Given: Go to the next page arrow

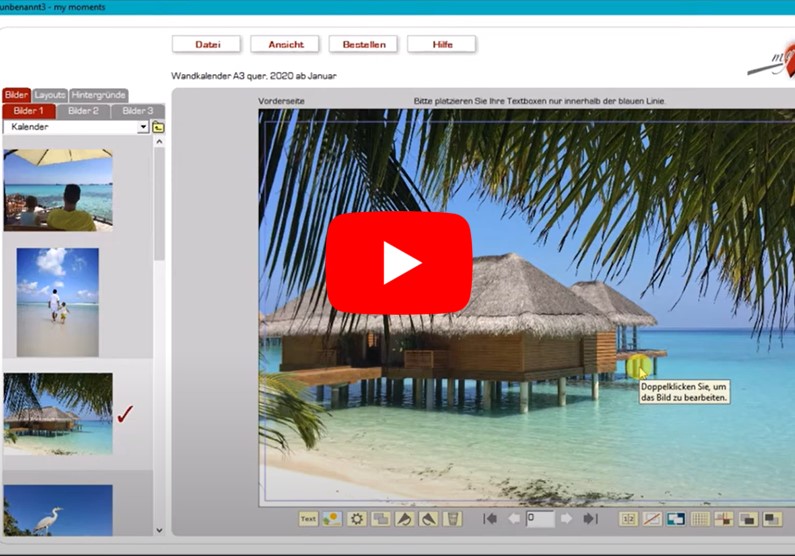Looking at the screenshot, I should (567, 519).
